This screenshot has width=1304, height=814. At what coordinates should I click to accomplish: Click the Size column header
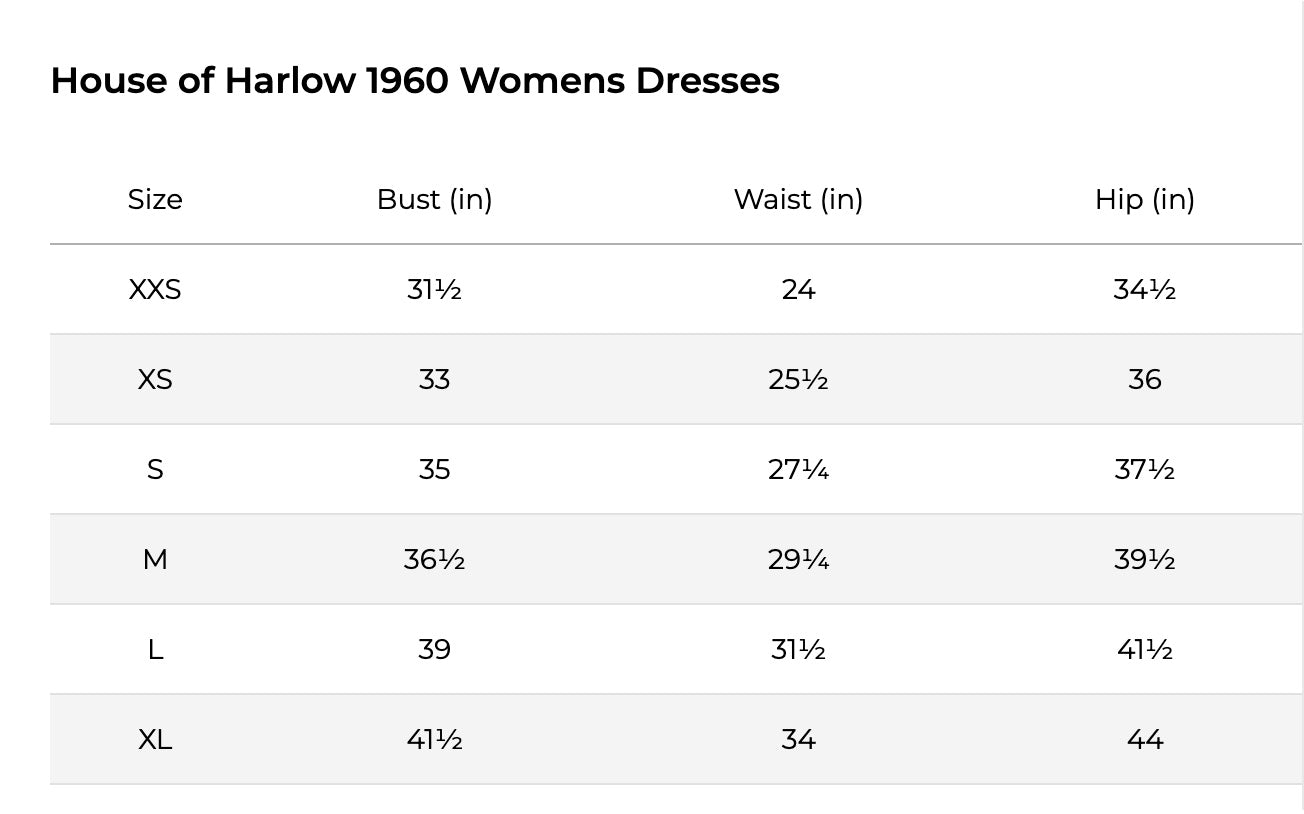(x=155, y=200)
